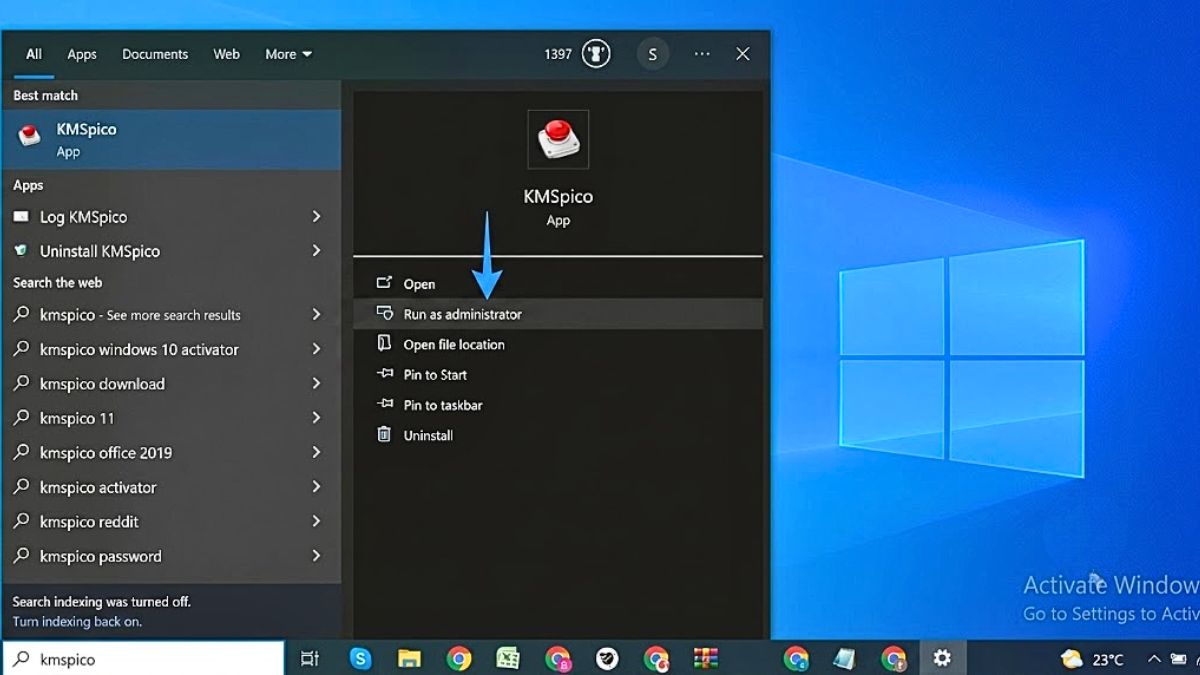Choose Open file location
The image size is (1200, 675).
[558, 344]
